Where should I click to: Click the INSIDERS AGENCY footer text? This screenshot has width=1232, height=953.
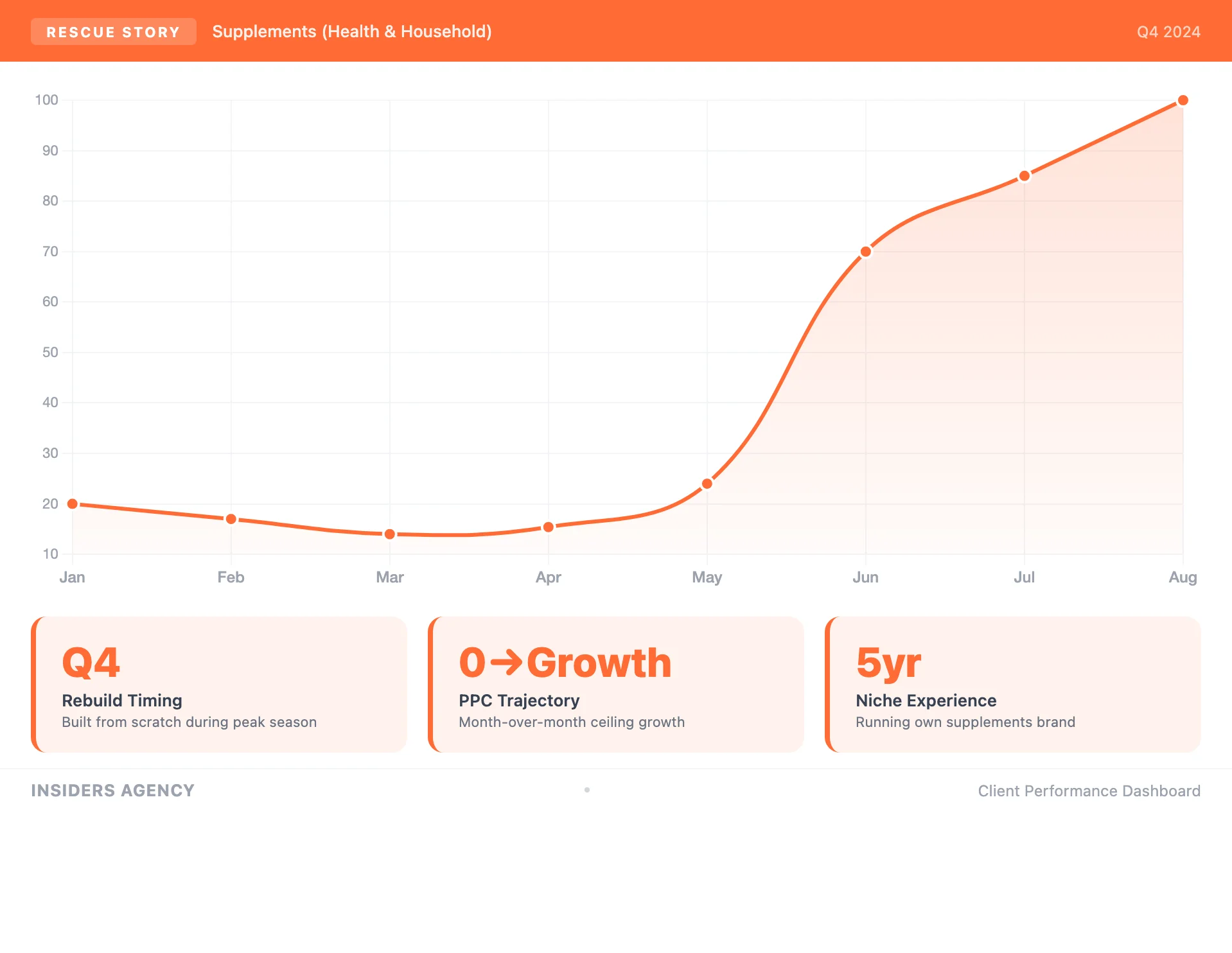pos(112,791)
